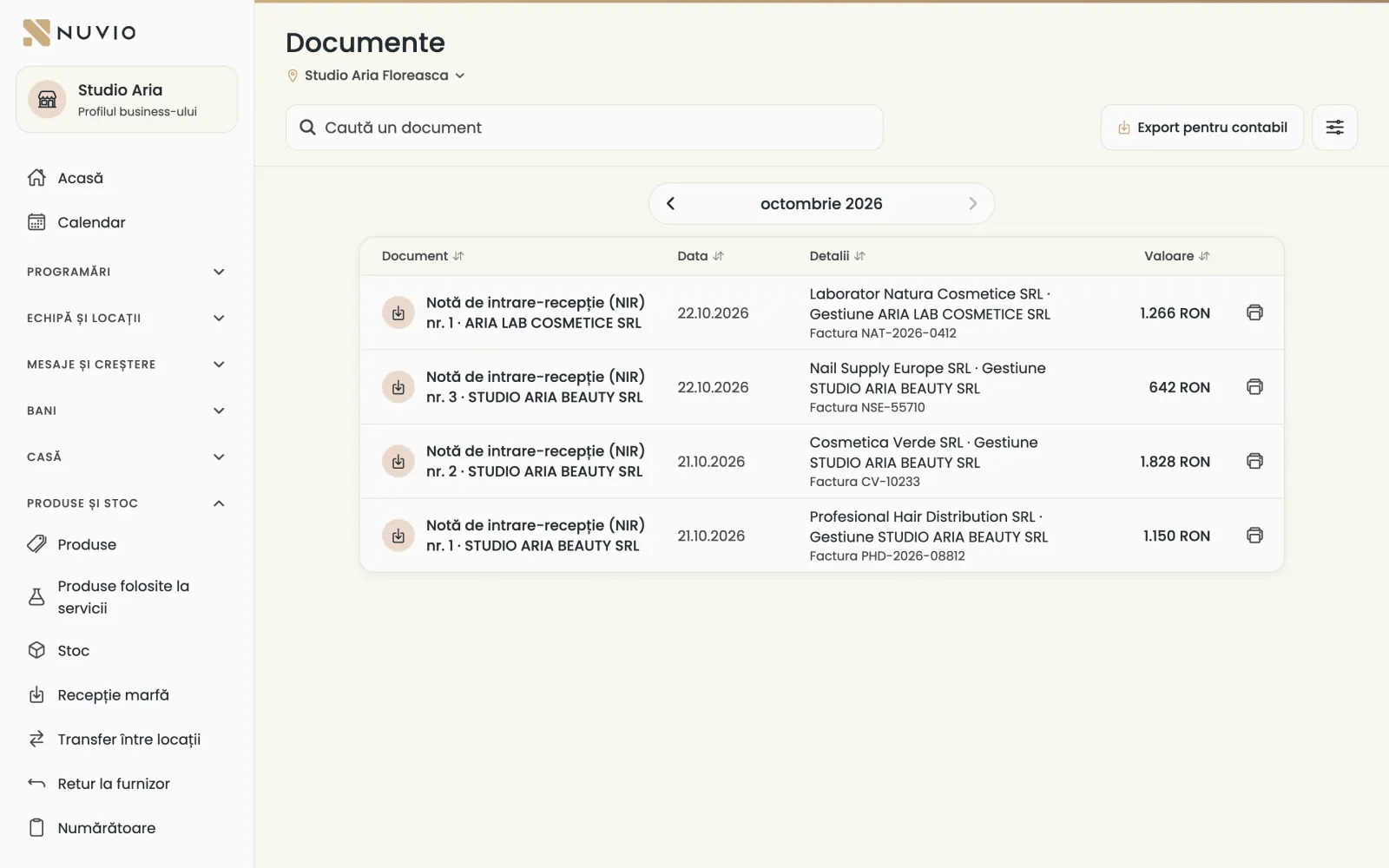1389x868 pixels.
Task: Expand the CASĂ section
Action: [x=127, y=457]
